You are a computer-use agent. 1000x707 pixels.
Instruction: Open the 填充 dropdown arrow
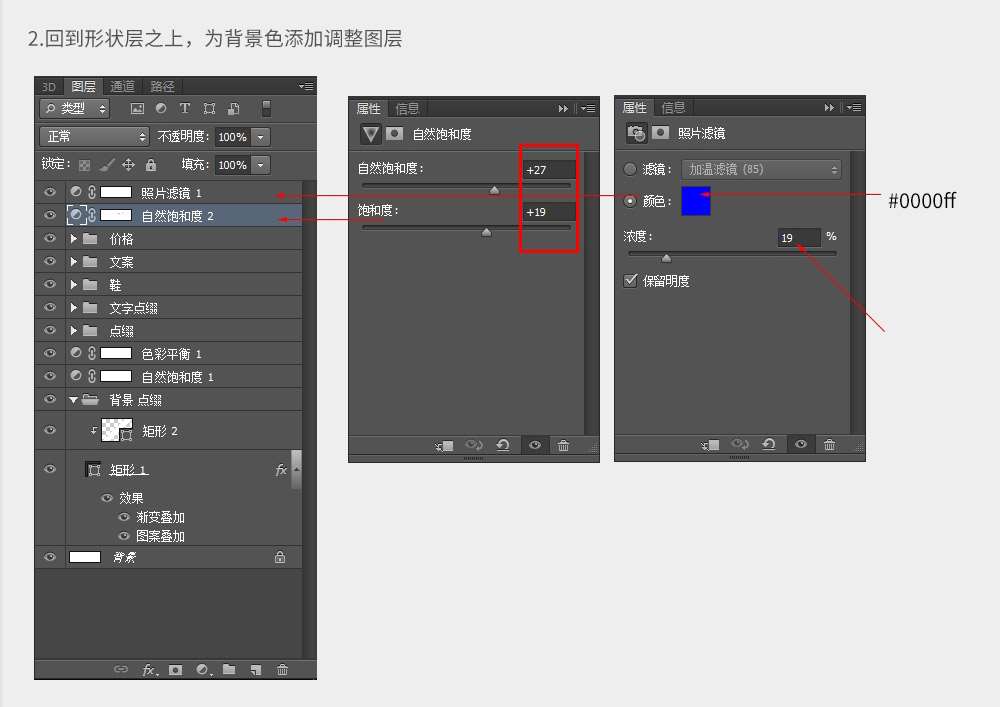click(261, 165)
